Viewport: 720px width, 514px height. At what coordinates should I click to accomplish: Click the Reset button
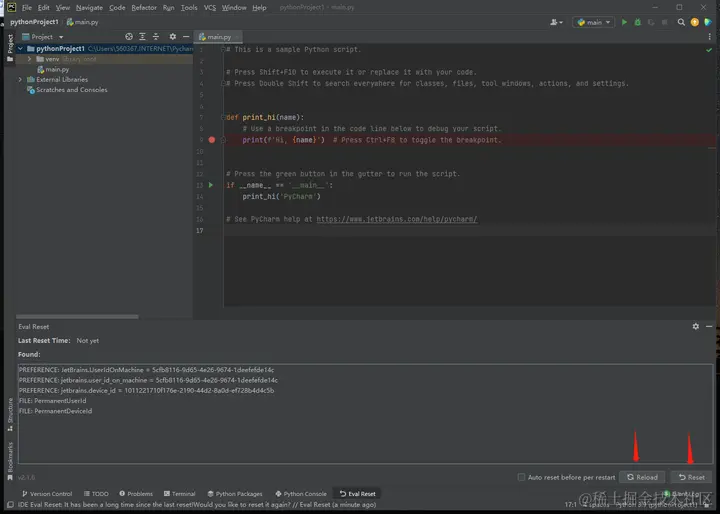[692, 477]
